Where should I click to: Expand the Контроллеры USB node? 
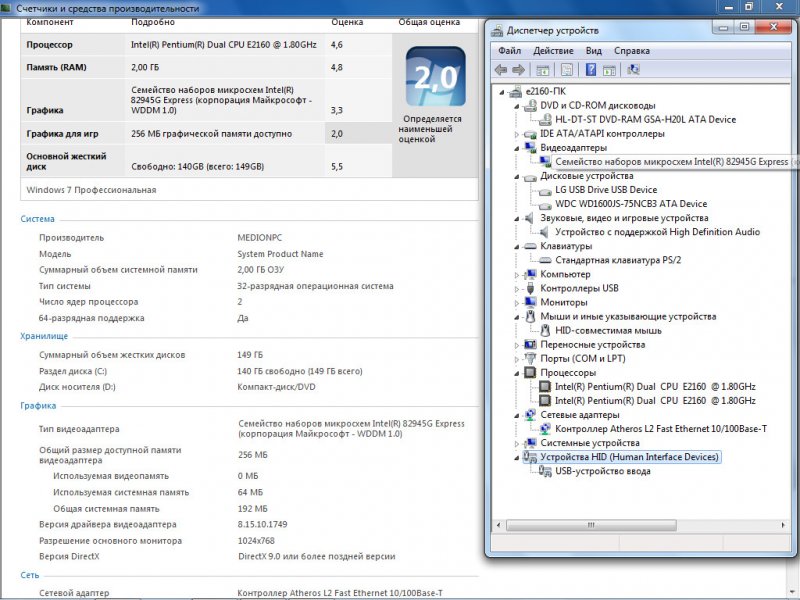tap(517, 288)
